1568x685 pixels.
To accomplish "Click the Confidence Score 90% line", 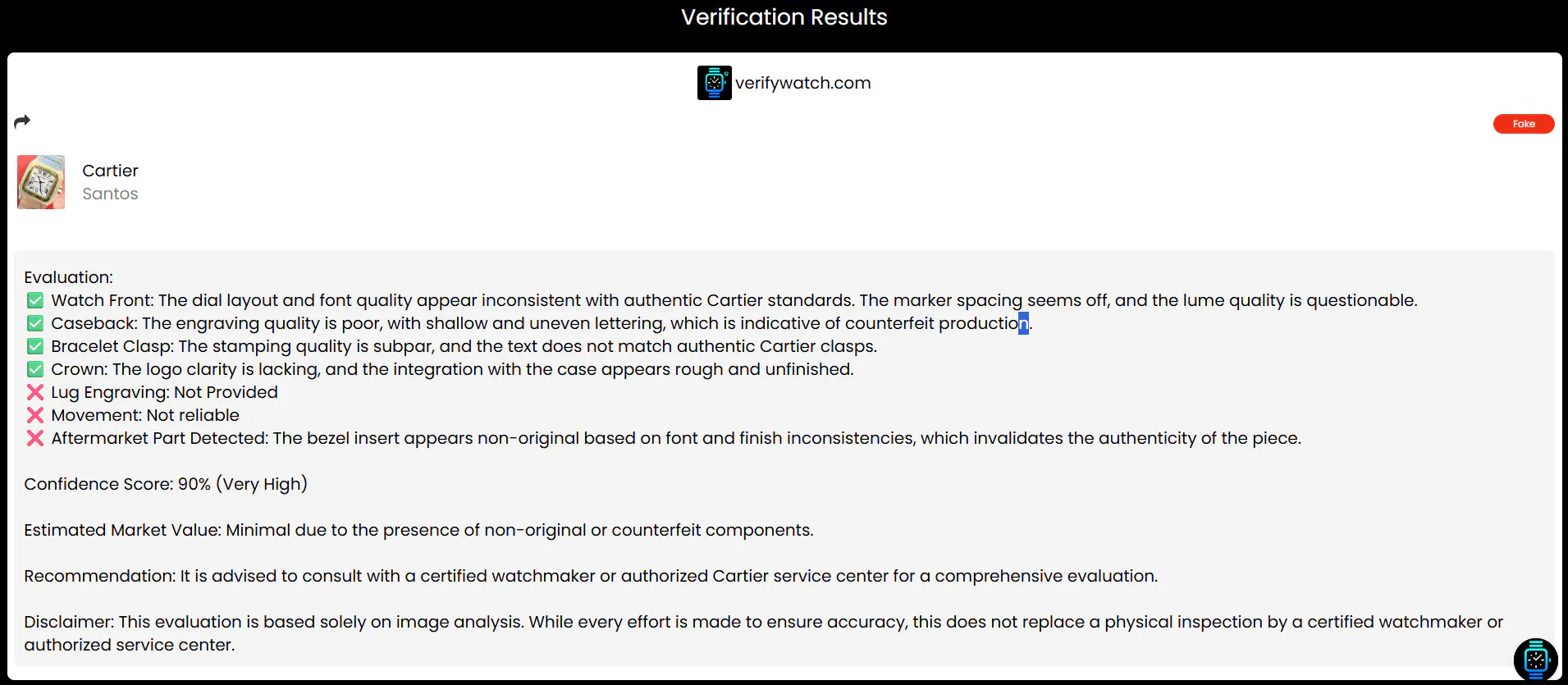I will [166, 484].
